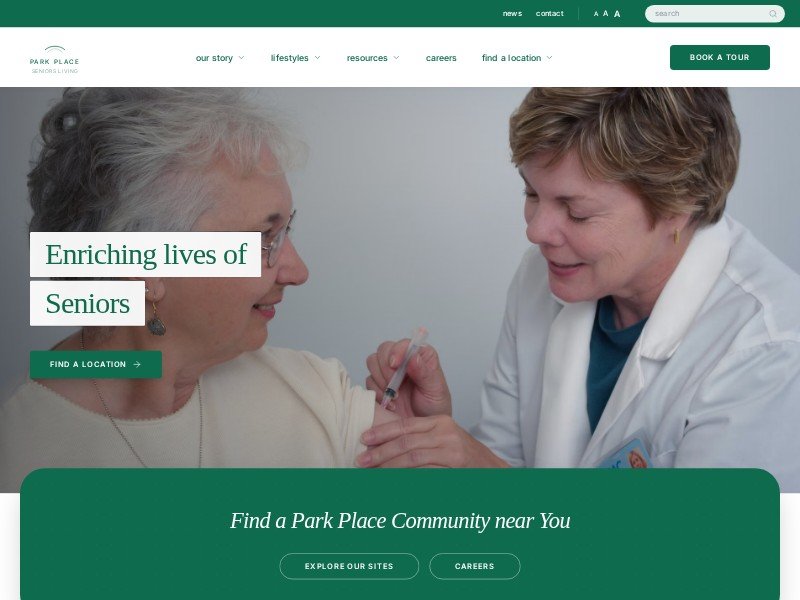Click the Explore Our Sites button
This screenshot has height=600, width=800.
click(x=349, y=566)
